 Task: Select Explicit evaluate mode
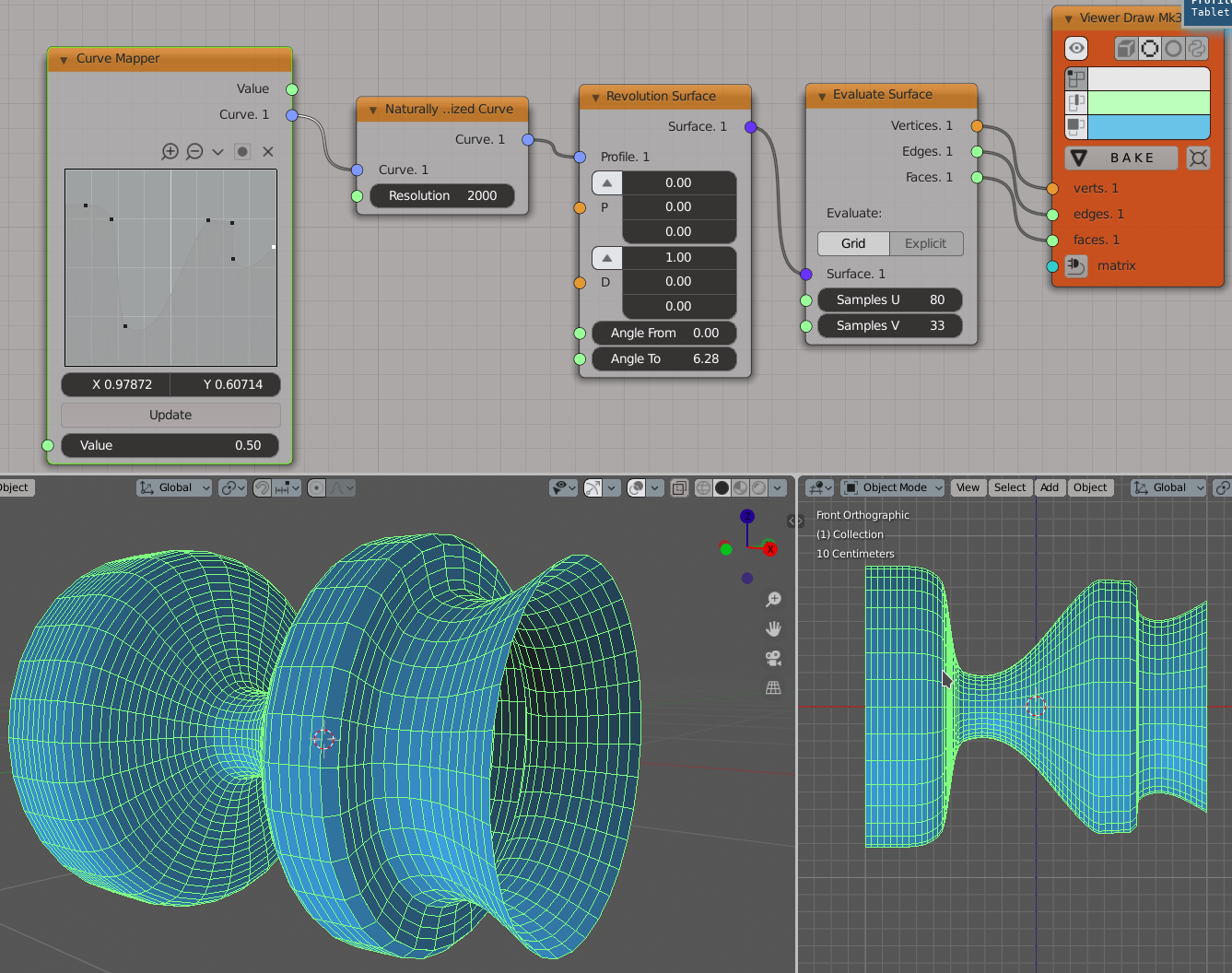[x=925, y=243]
